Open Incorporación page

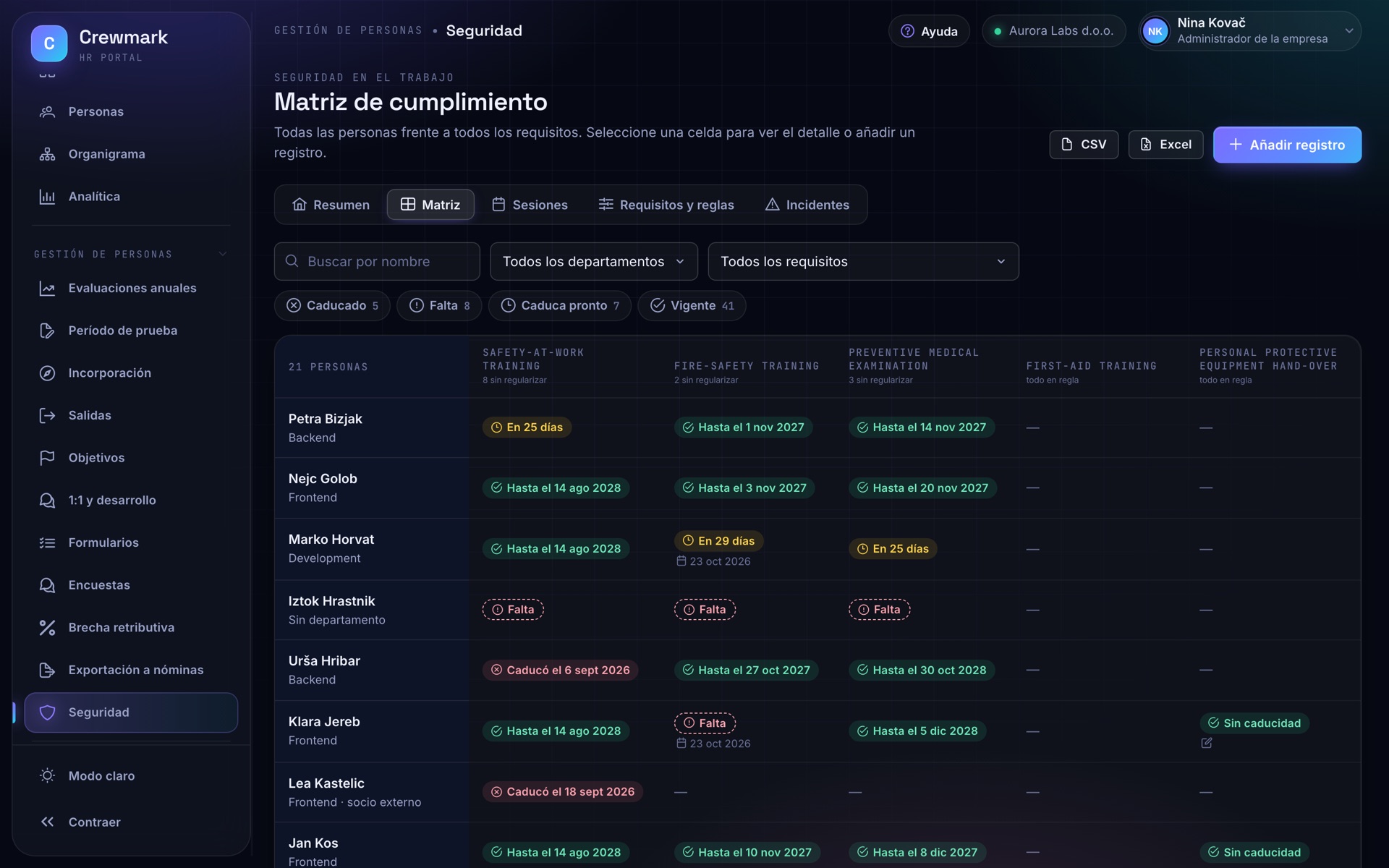[x=131, y=373]
